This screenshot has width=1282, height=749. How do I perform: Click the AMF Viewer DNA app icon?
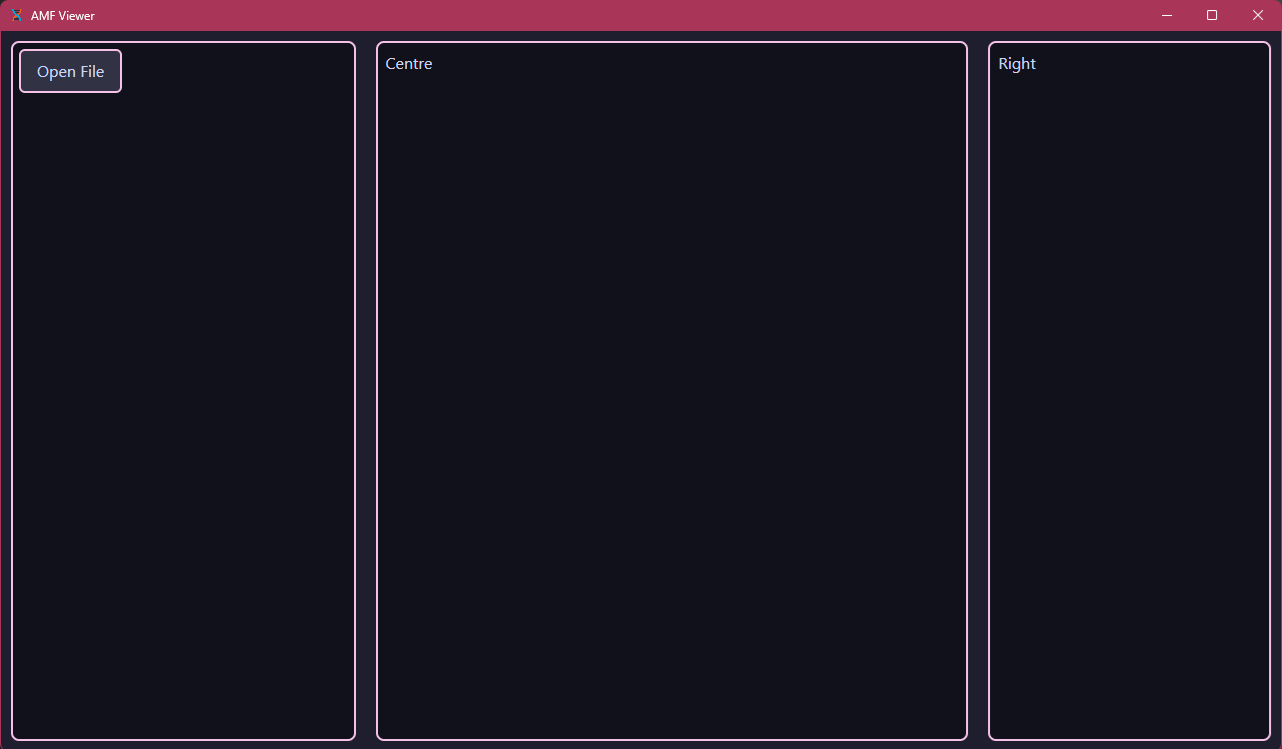pyautogui.click(x=16, y=15)
